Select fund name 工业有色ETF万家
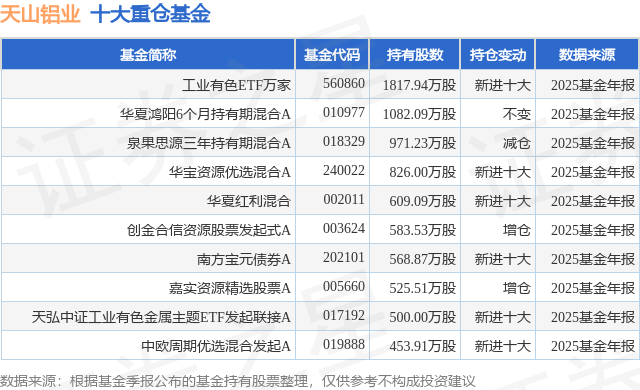The height and width of the screenshot is (390, 640). [236, 85]
